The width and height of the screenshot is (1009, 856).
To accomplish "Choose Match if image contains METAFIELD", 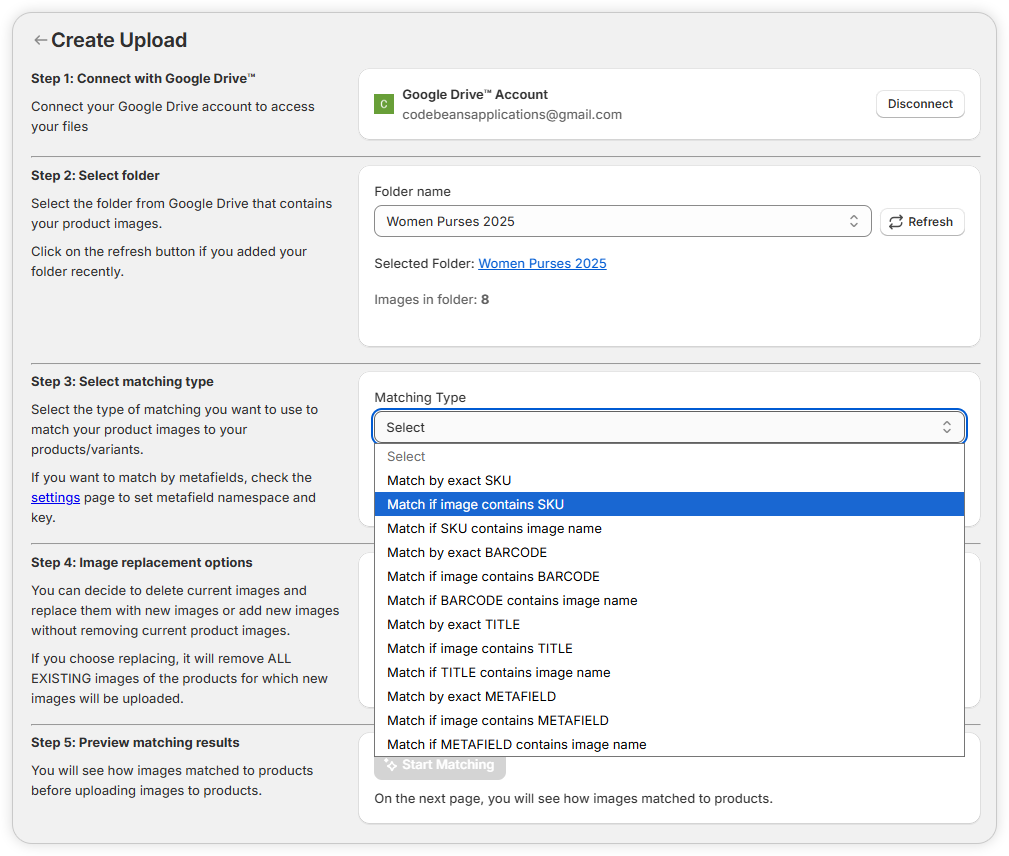I will coord(497,720).
